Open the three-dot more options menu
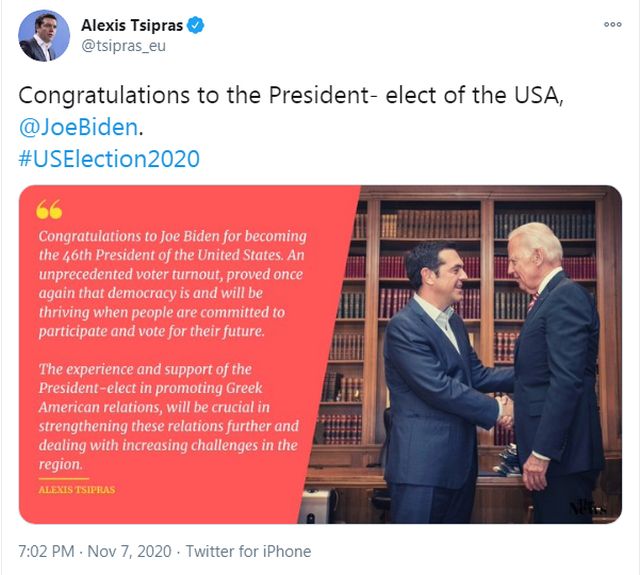 coord(612,24)
